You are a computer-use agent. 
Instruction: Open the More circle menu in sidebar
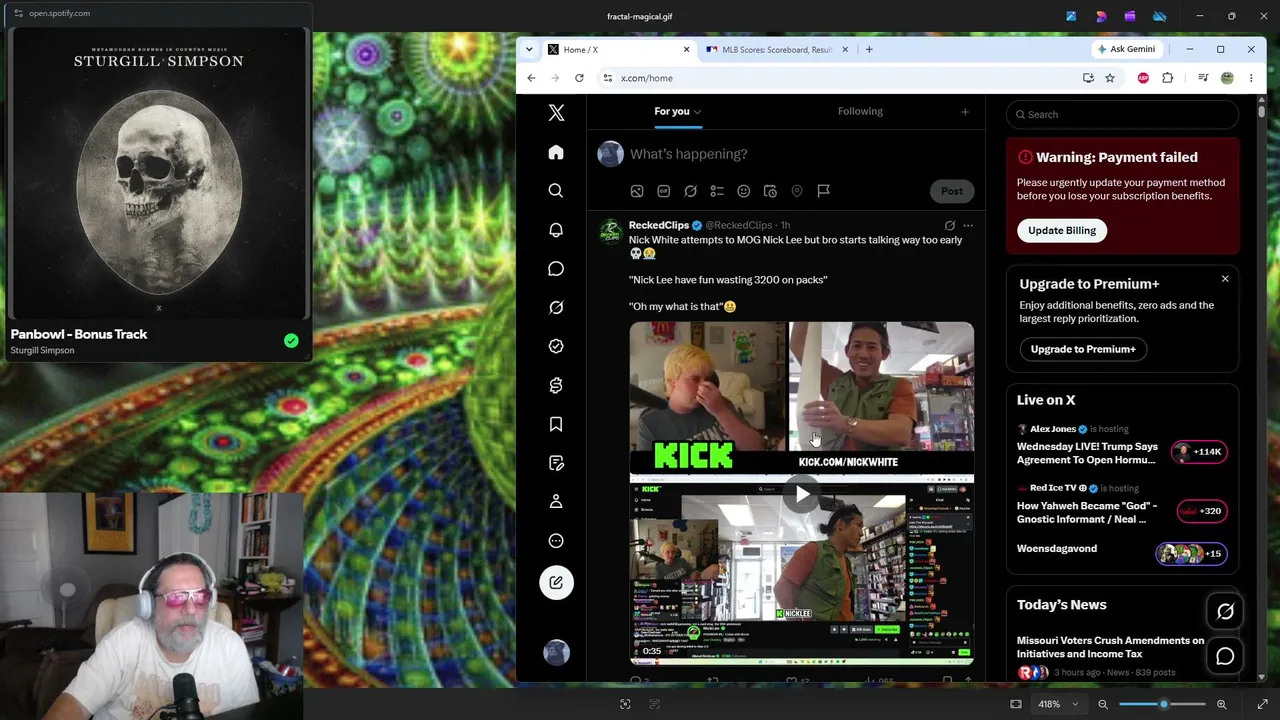[x=556, y=541]
